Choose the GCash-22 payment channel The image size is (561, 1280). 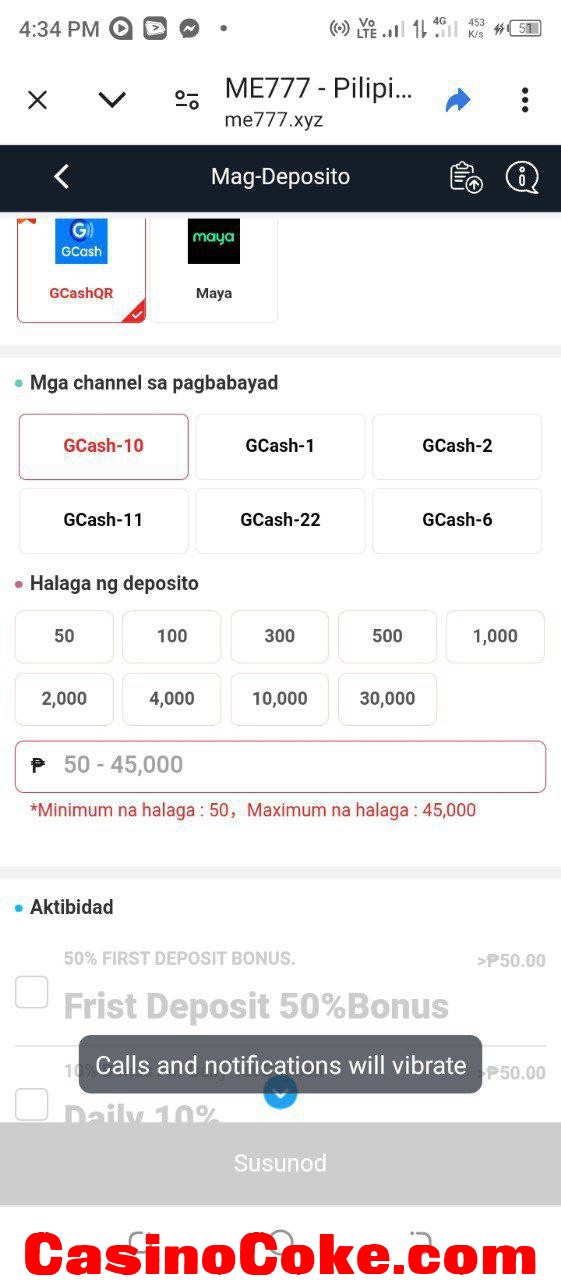[280, 520]
